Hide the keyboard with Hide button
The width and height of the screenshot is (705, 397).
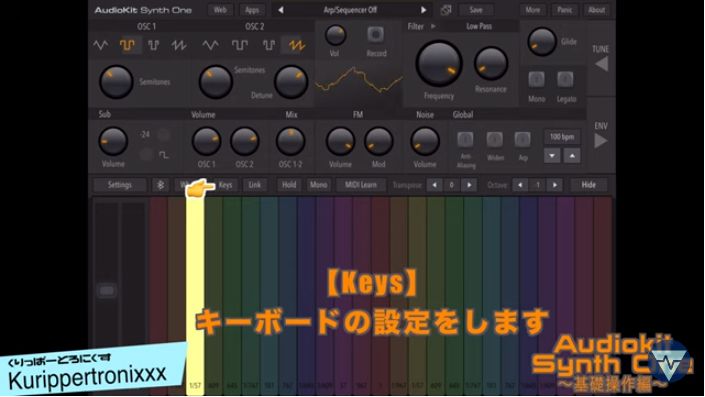pyautogui.click(x=589, y=185)
